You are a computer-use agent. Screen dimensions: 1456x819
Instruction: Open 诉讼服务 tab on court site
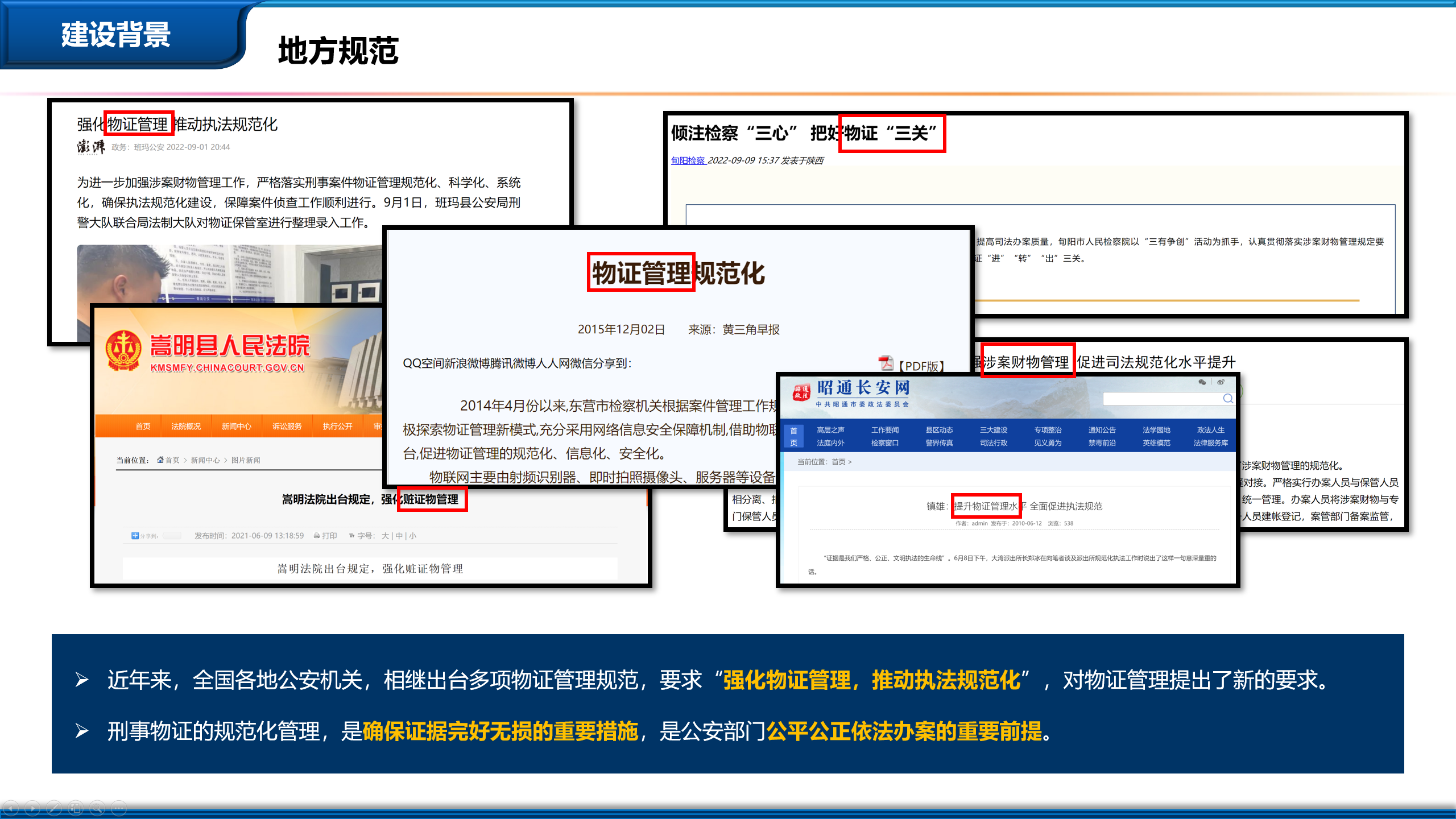287,427
